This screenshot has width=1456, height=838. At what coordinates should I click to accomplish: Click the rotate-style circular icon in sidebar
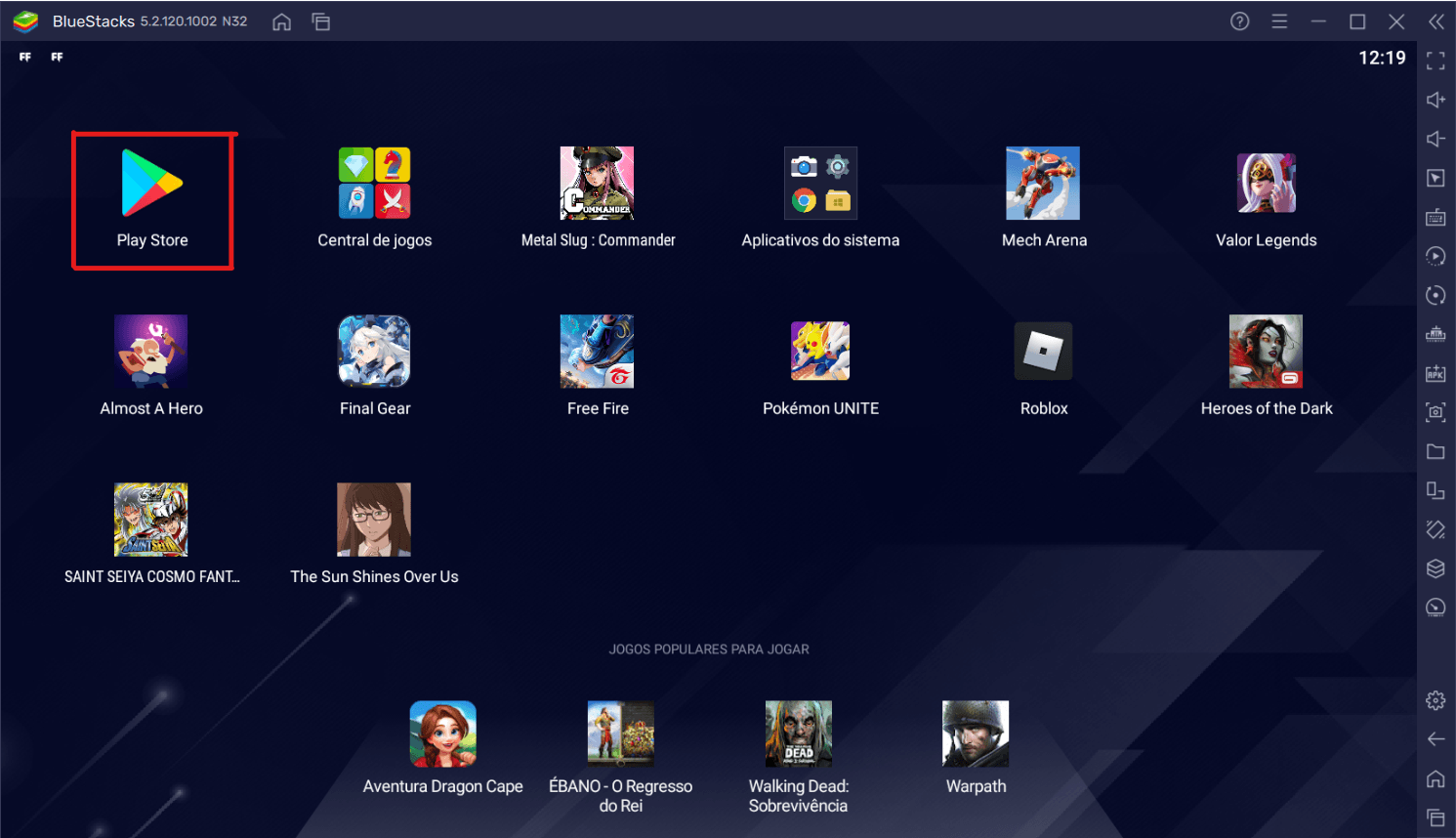click(x=1435, y=295)
